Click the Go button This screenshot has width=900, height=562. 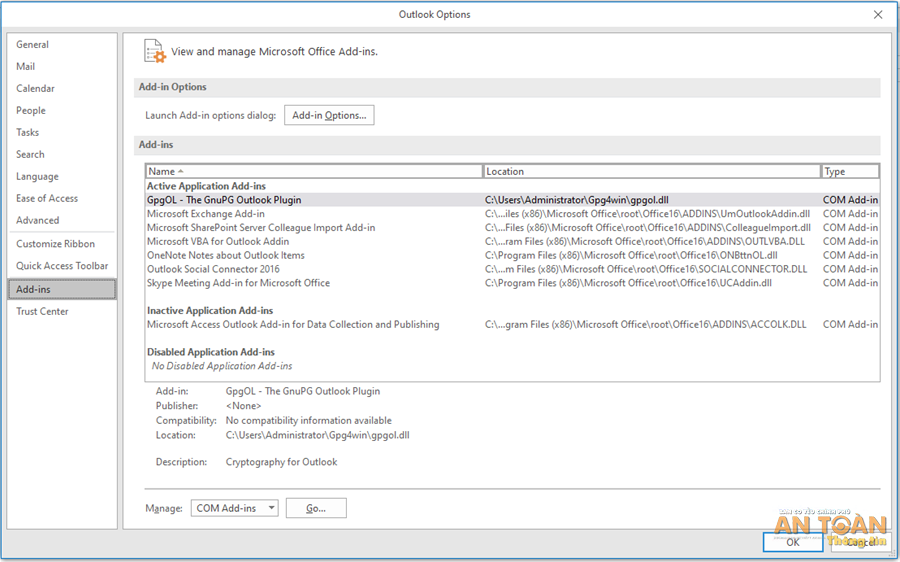(x=316, y=508)
